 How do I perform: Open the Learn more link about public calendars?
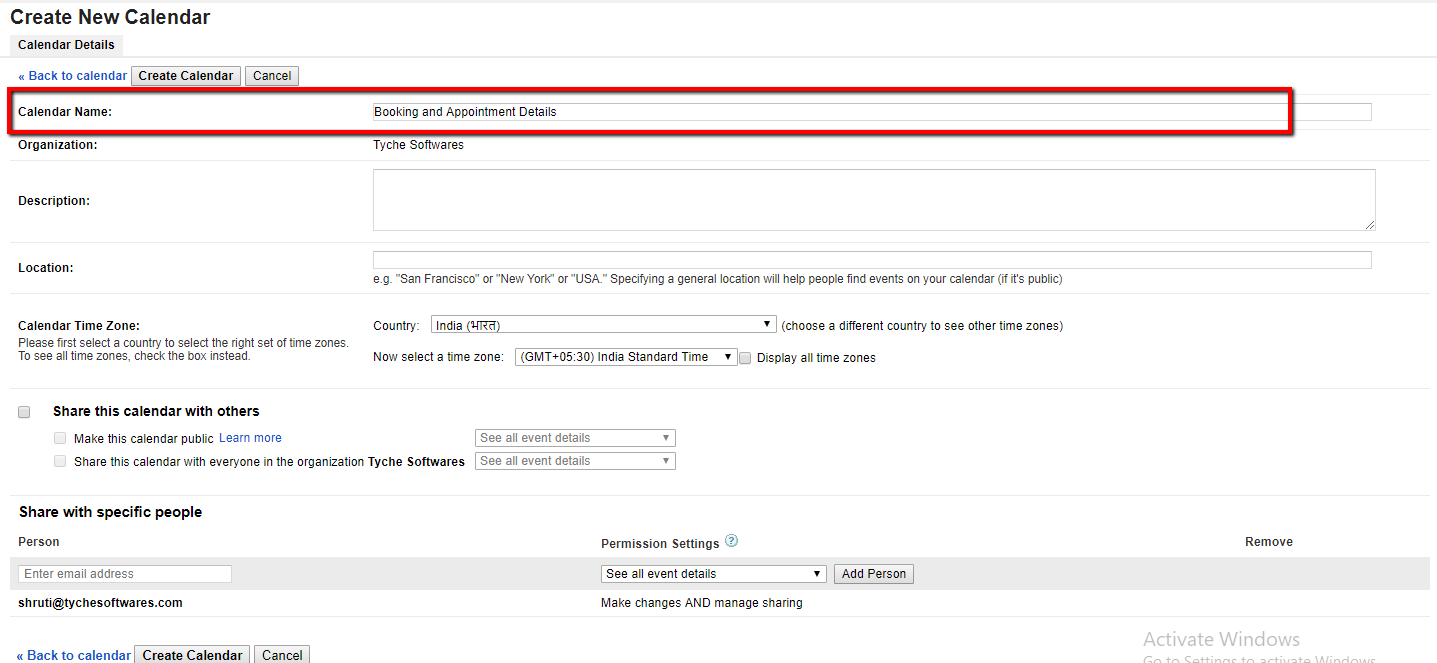(x=249, y=437)
